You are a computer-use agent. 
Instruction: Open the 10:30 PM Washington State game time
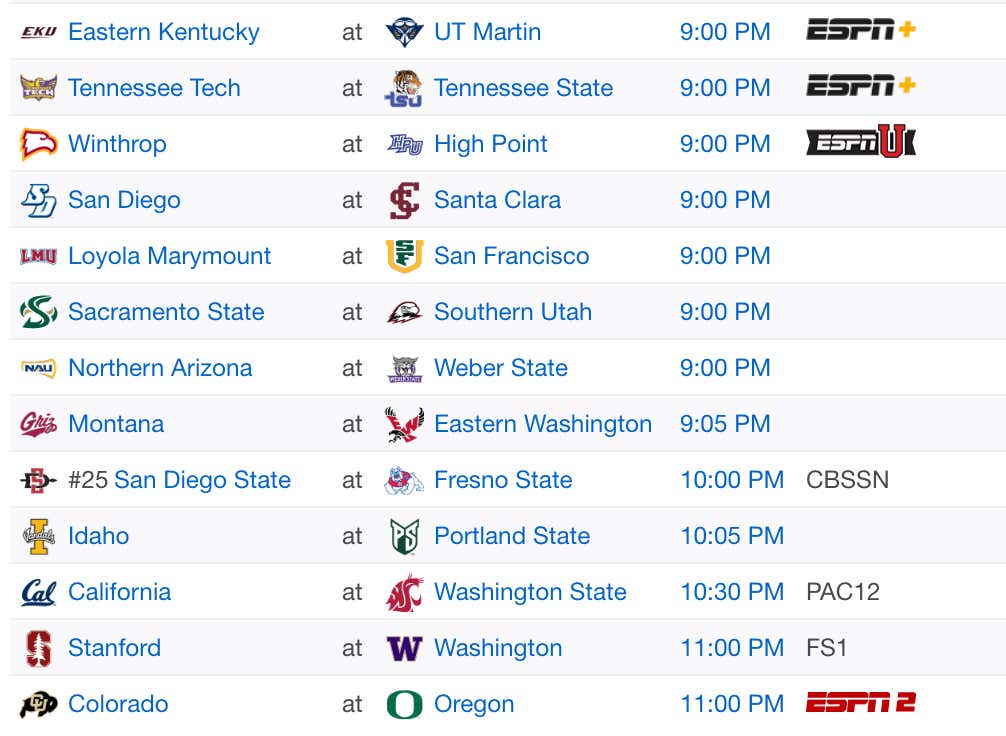(732, 592)
